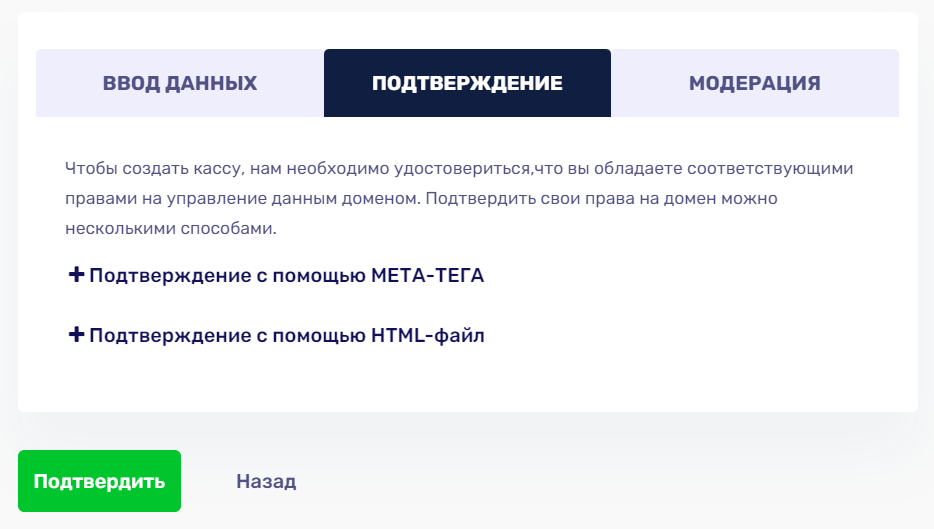
Task: Return to the data entry step tab
Action: click(180, 83)
